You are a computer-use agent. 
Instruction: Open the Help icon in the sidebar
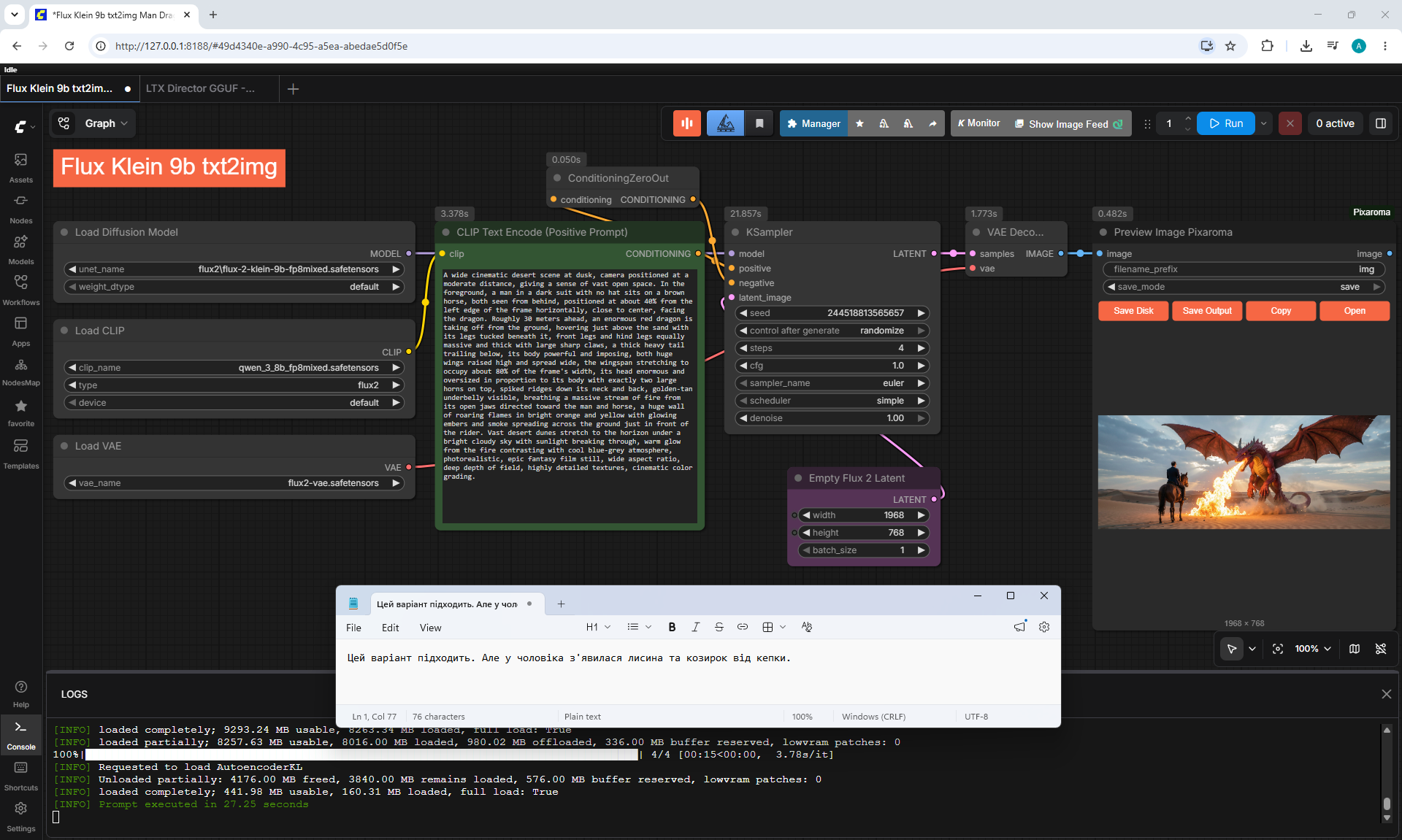[21, 693]
